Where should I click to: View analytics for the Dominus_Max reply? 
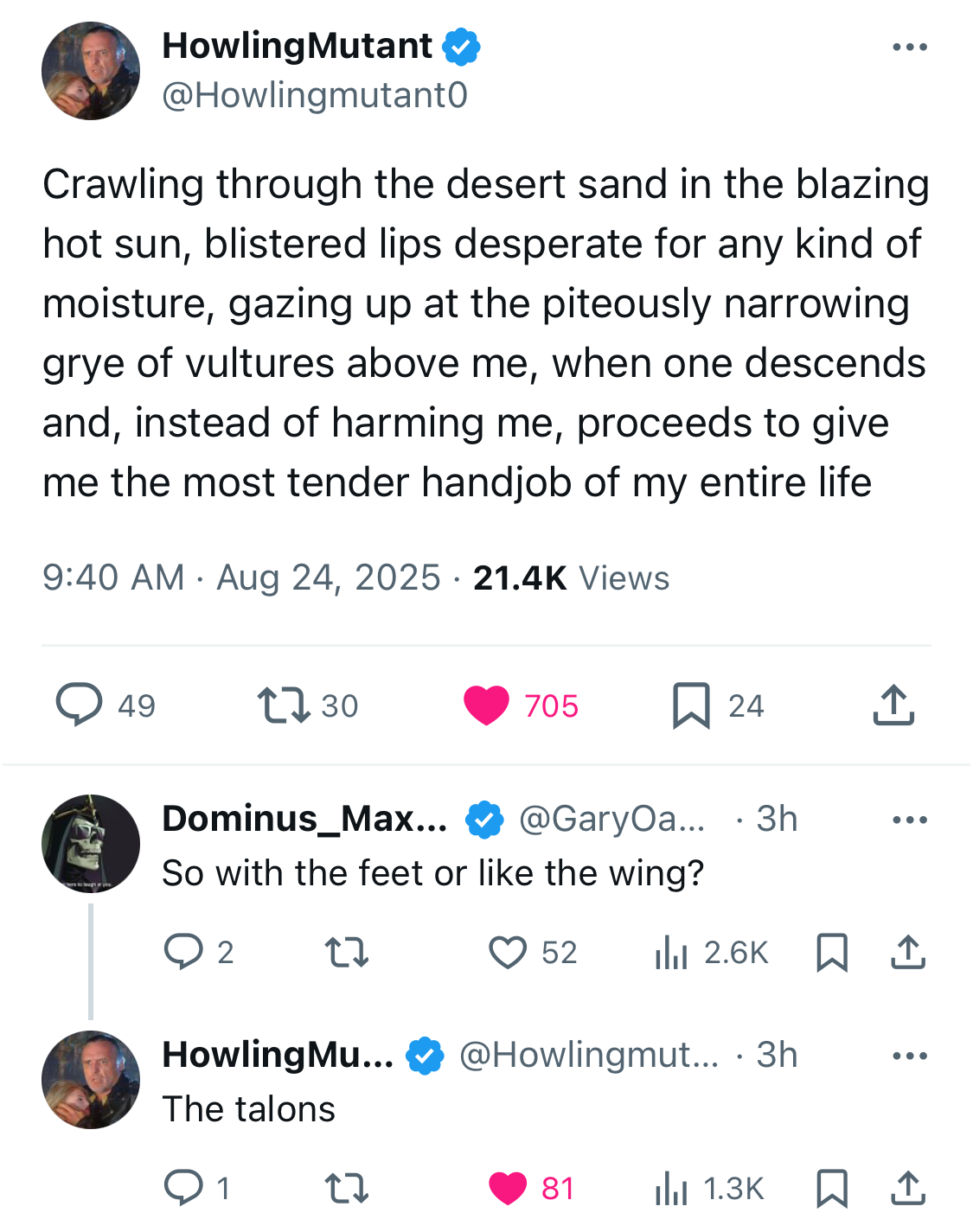671,952
